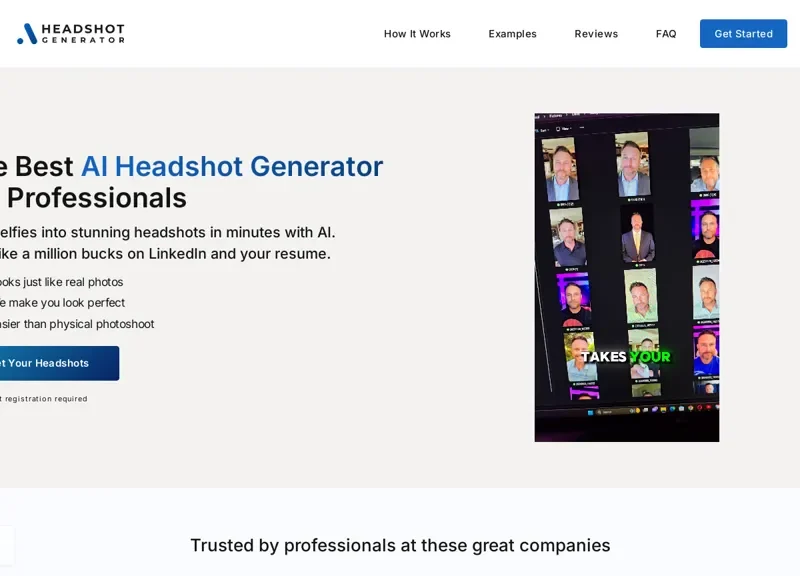Viewport: 800px width, 576px height.
Task: Click the "Trusted by professionals" heading
Action: (x=400, y=545)
